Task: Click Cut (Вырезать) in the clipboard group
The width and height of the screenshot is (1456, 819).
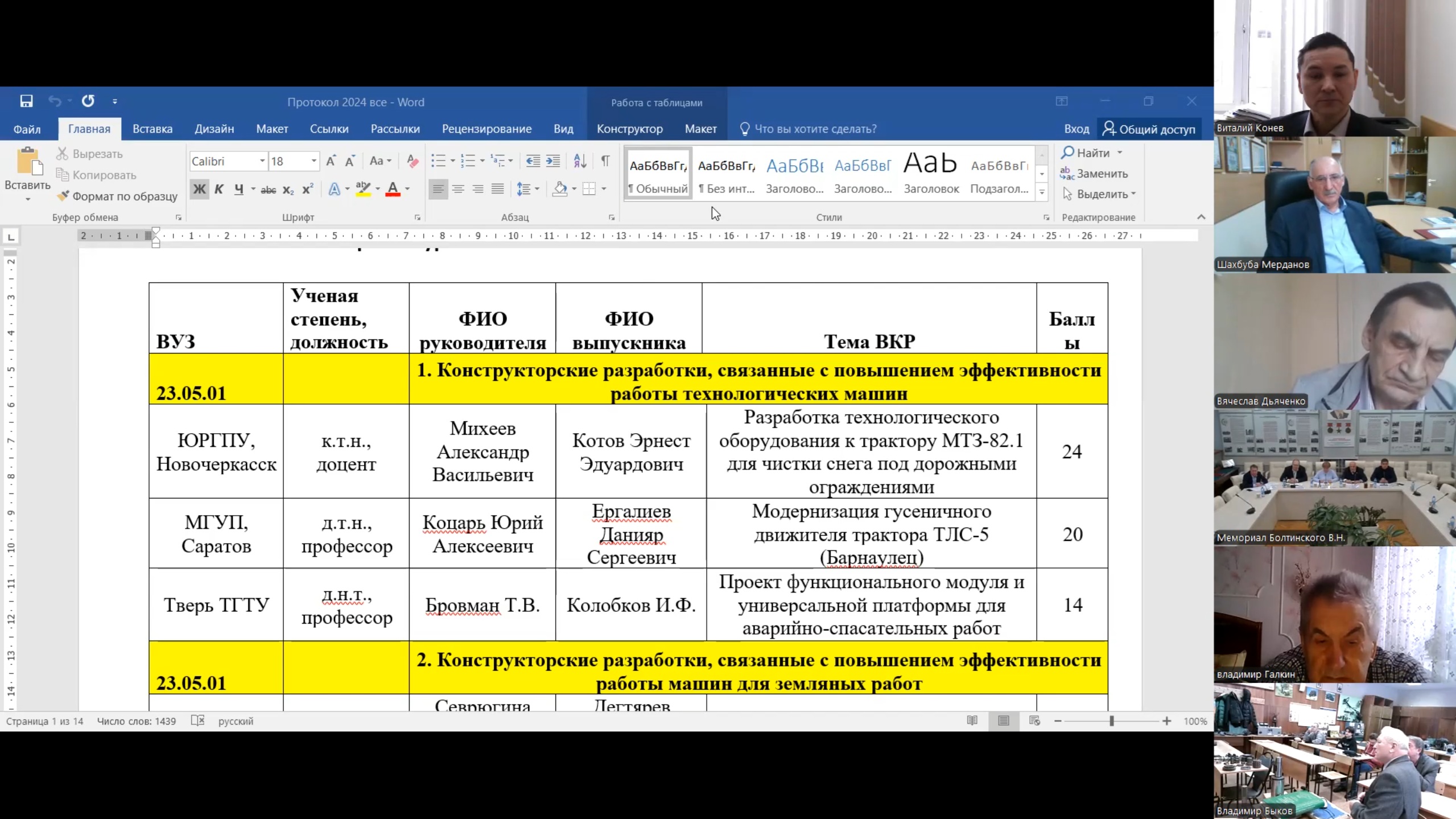Action: pos(89,154)
